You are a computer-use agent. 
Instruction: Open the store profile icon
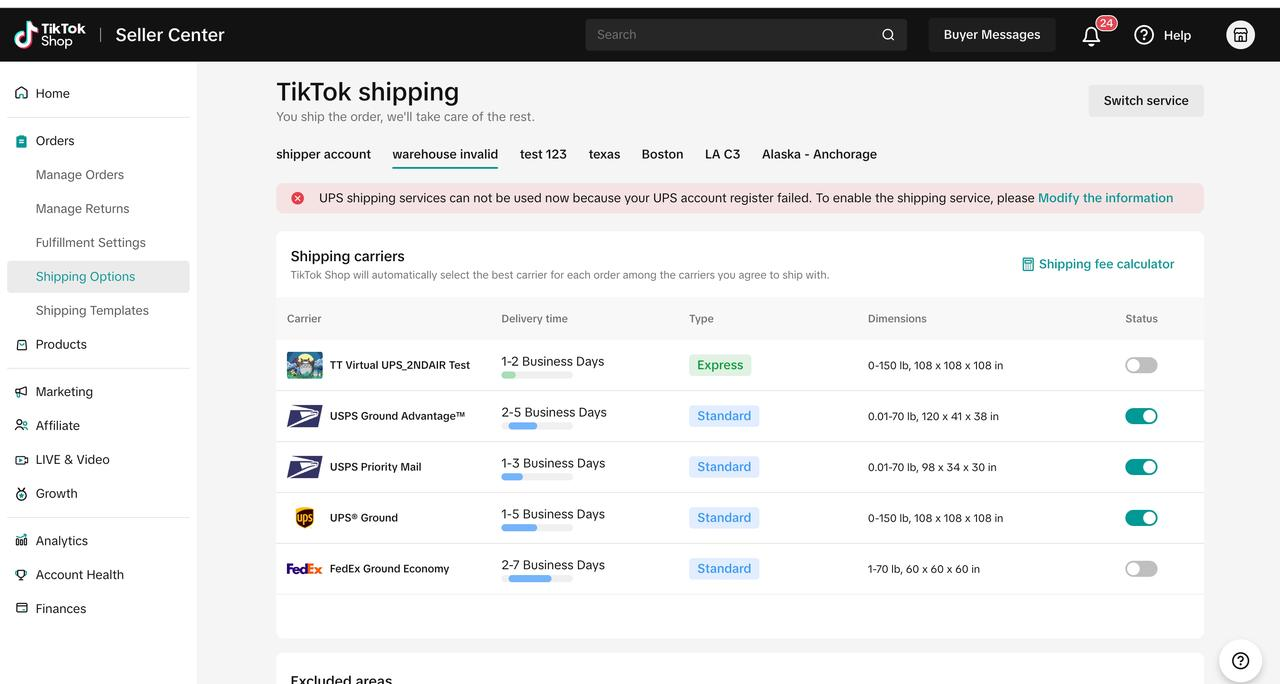1240,35
